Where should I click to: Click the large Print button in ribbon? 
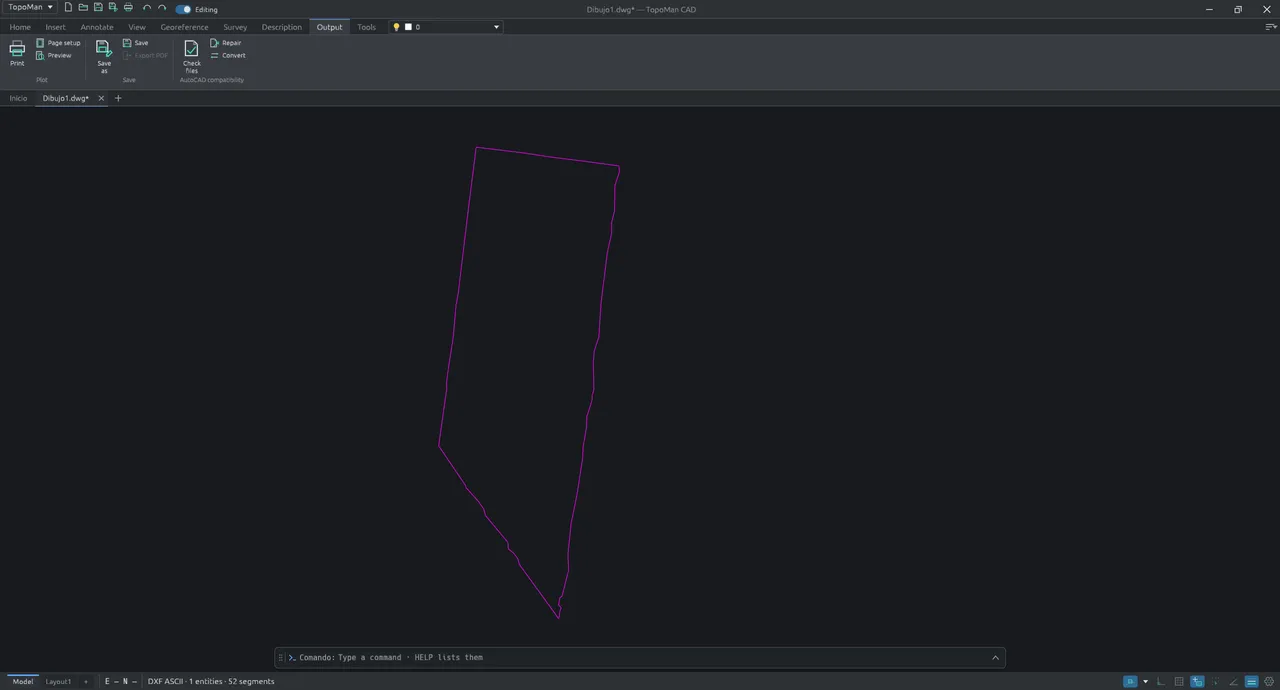click(17, 53)
